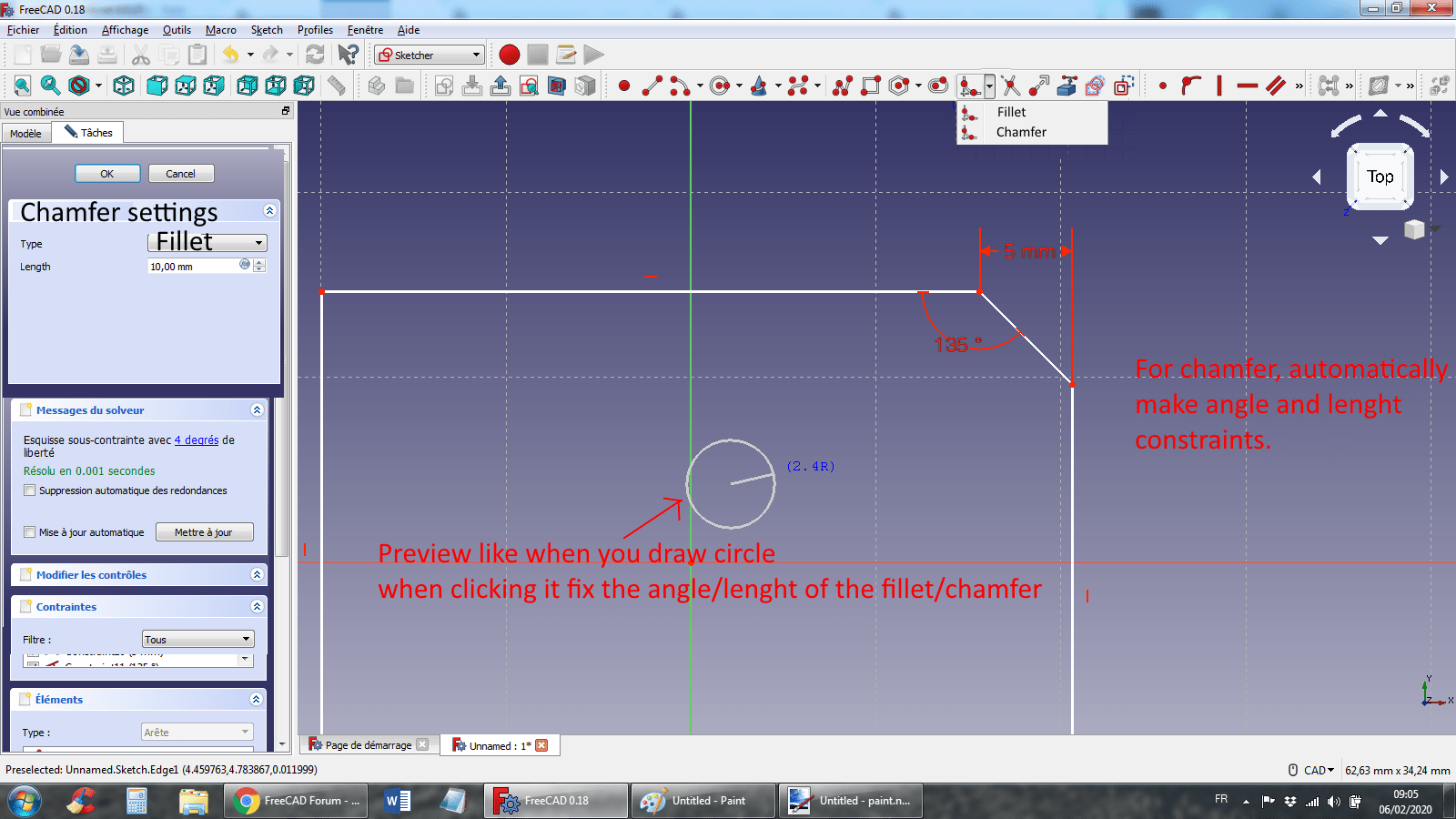Enable Mise à jour automatique
The width and height of the screenshot is (1456, 819).
[x=30, y=532]
